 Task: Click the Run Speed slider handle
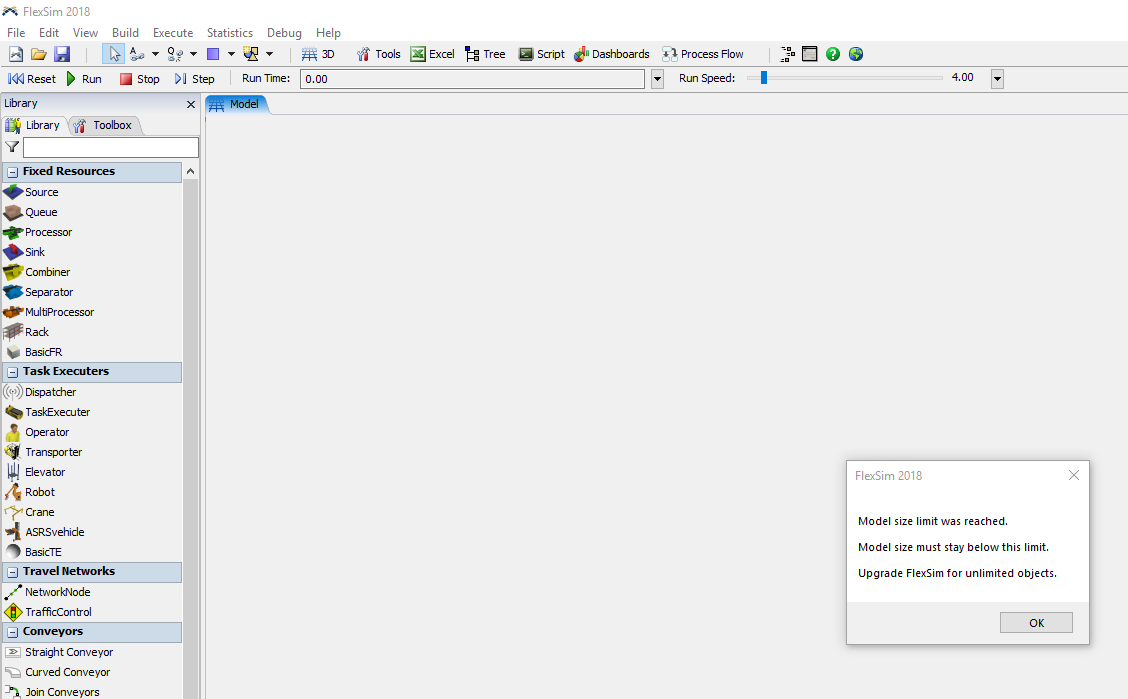764,78
